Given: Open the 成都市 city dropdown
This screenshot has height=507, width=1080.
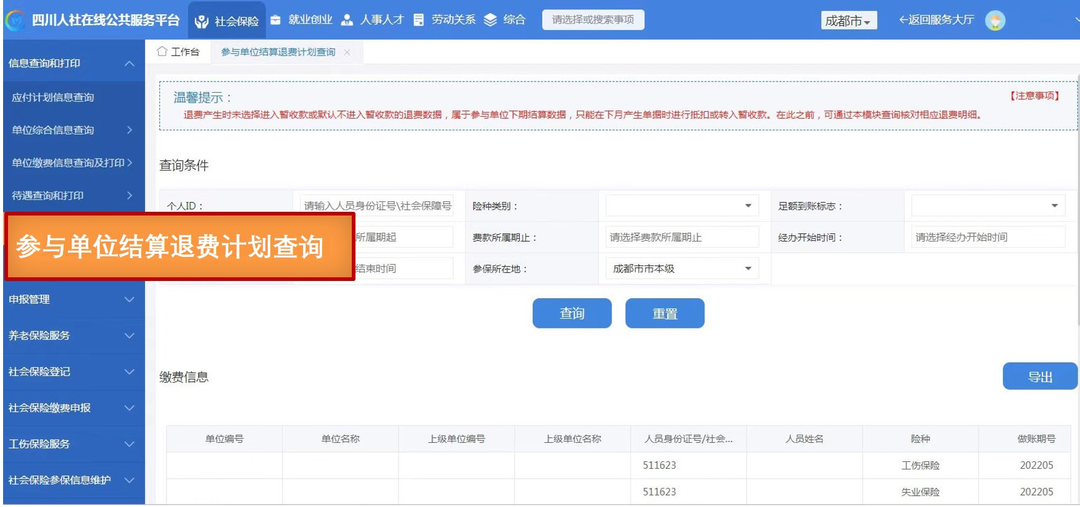Looking at the screenshot, I should (x=849, y=21).
